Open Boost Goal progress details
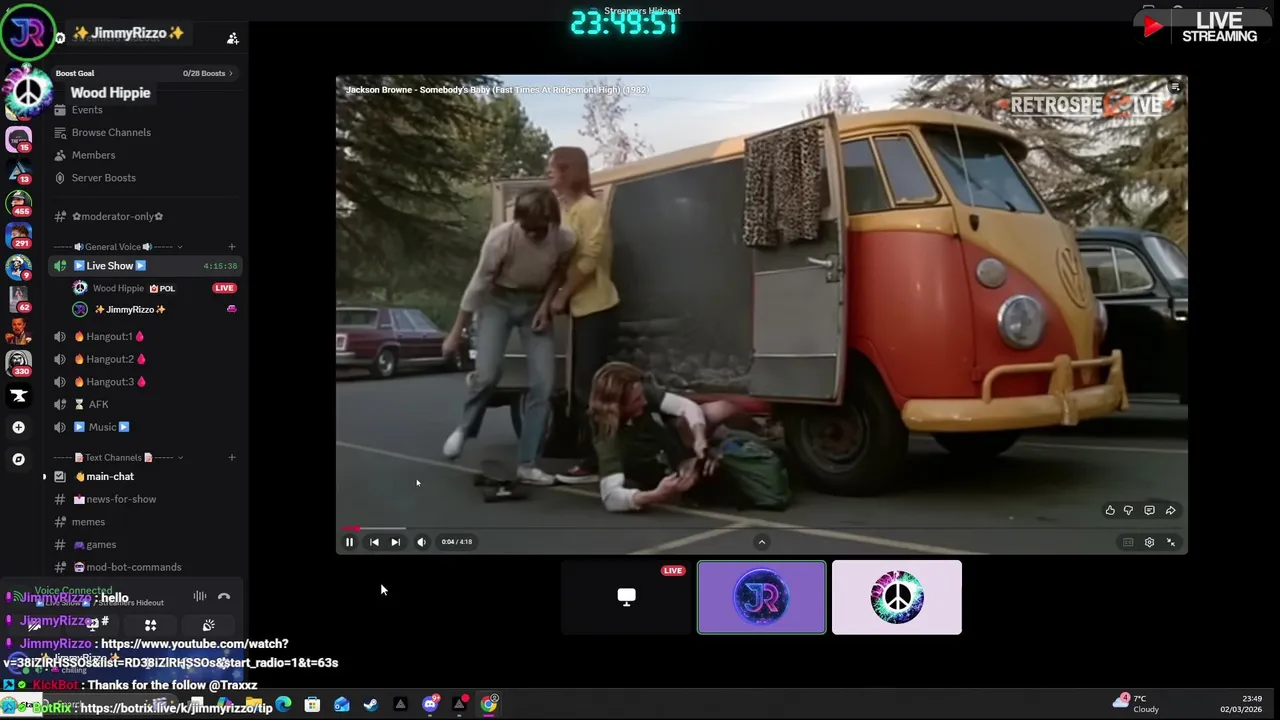 [145, 73]
